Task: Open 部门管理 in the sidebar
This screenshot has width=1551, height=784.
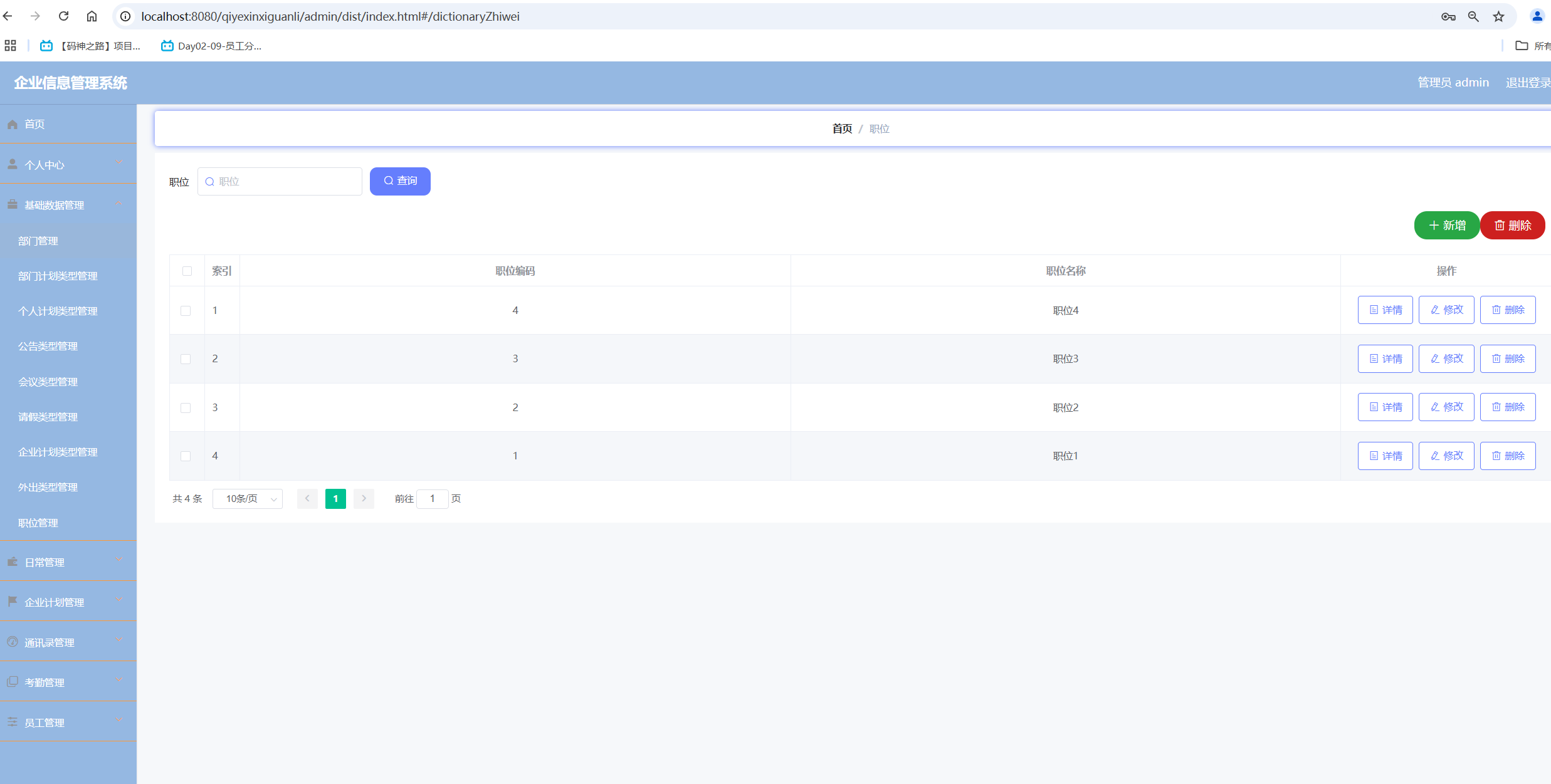Action: pos(38,241)
